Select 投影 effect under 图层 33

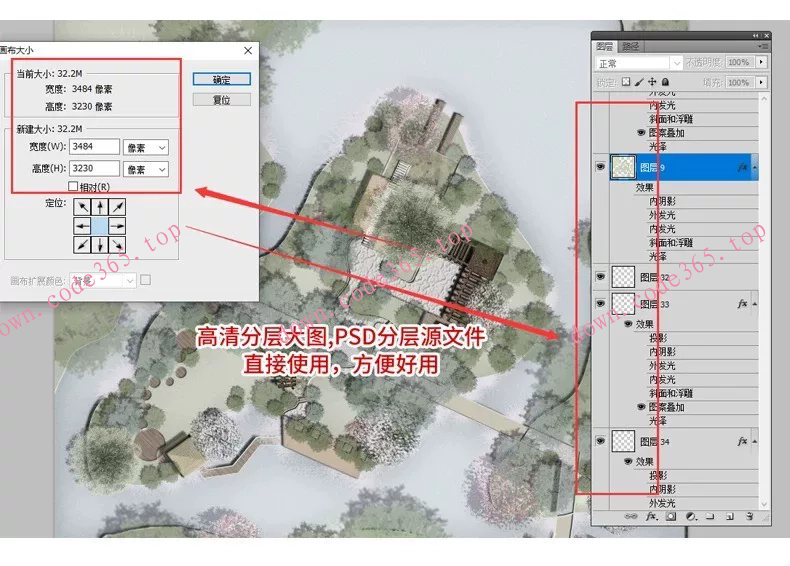[x=658, y=338]
